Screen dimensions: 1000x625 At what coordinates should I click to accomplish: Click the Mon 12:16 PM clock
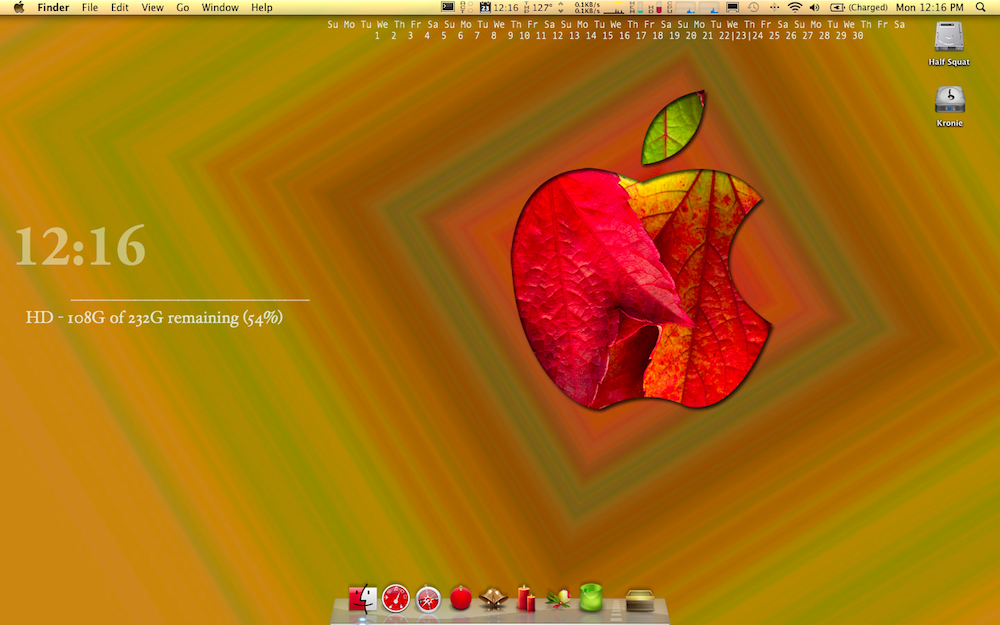[x=929, y=7]
